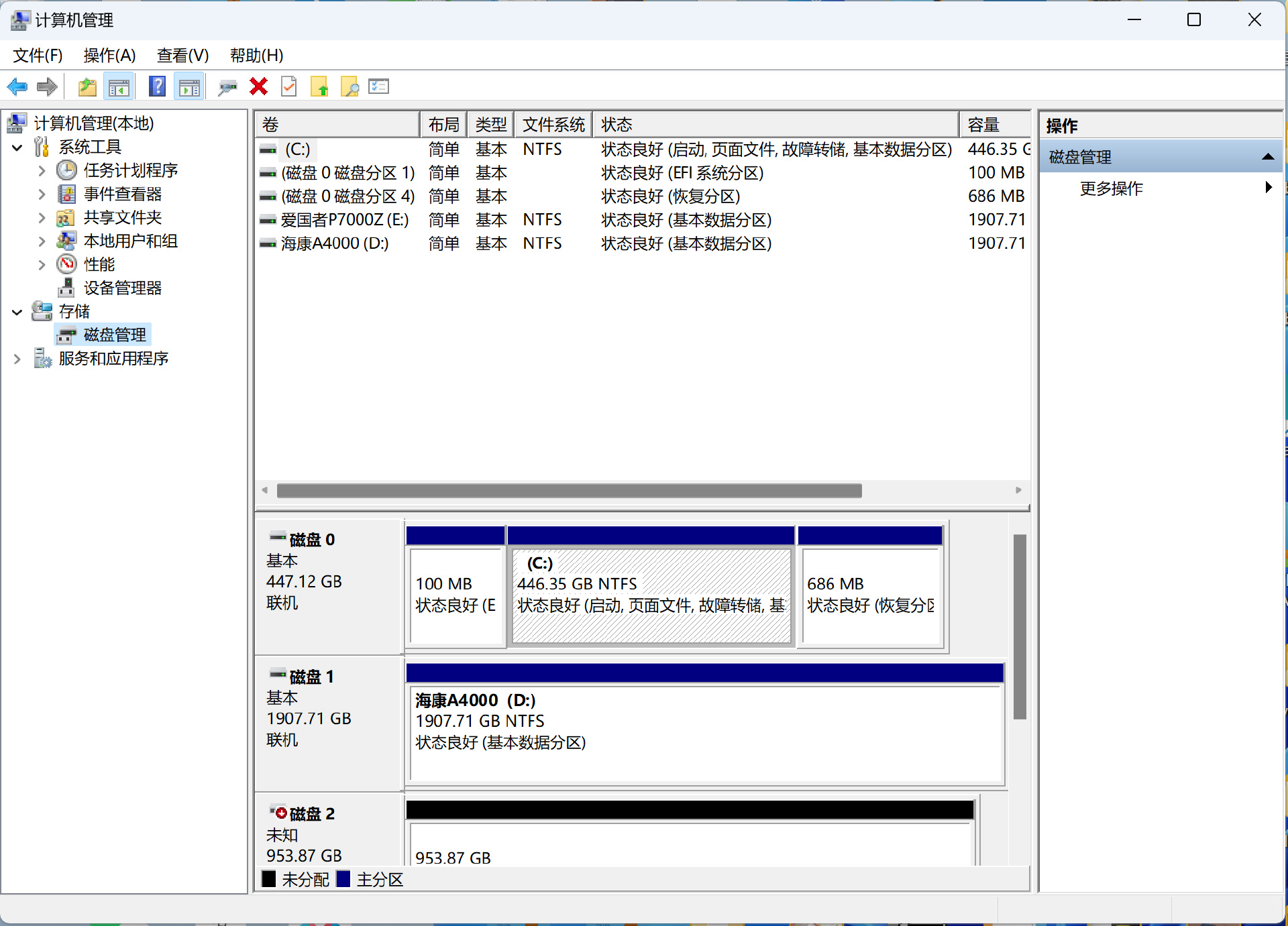Expand the 任务计划程序 node
1288x926 pixels.
point(42,171)
